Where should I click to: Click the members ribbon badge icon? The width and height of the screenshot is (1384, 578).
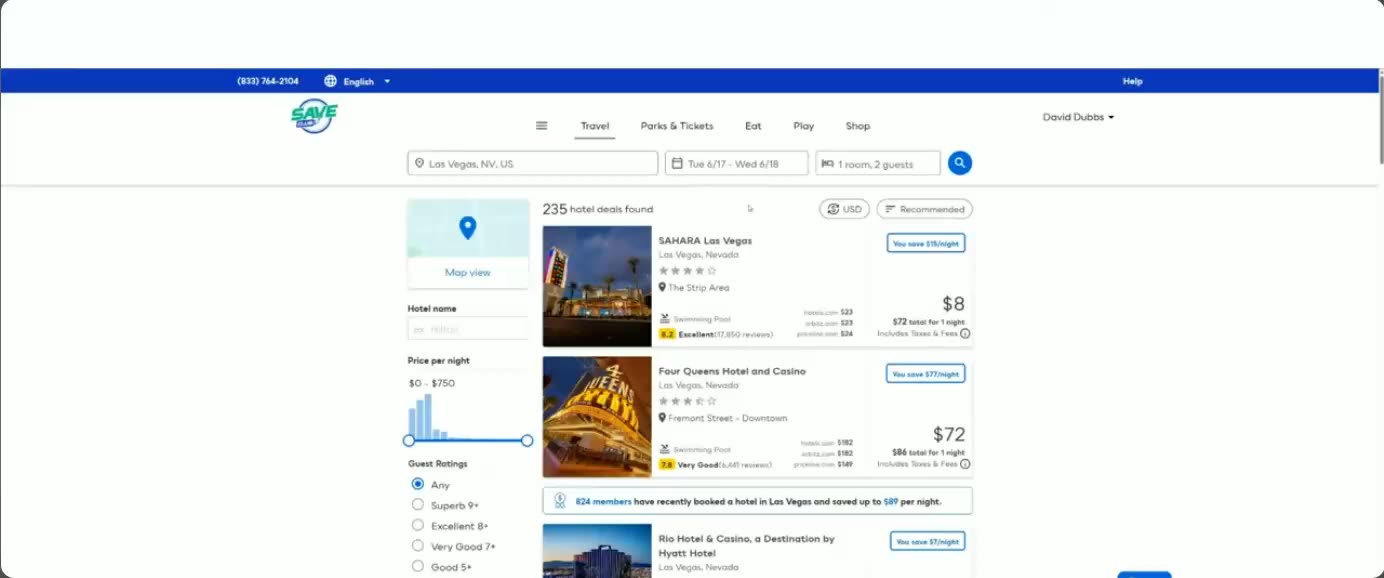coord(560,501)
